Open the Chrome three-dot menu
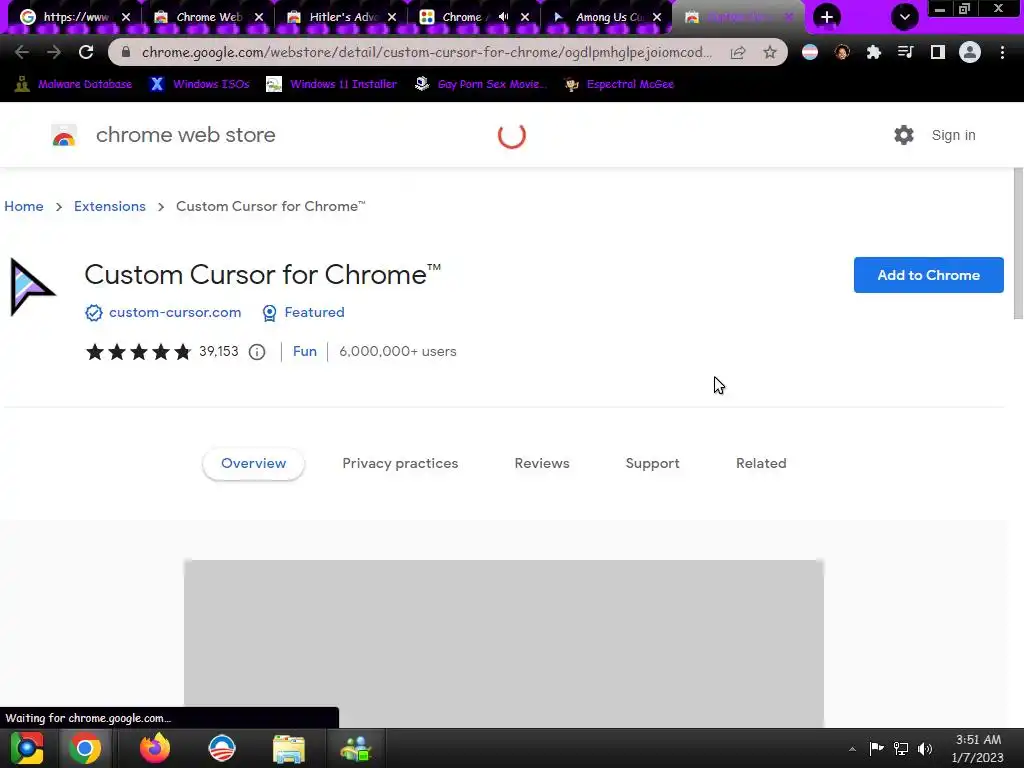The width and height of the screenshot is (1024, 768). pos(1002,52)
